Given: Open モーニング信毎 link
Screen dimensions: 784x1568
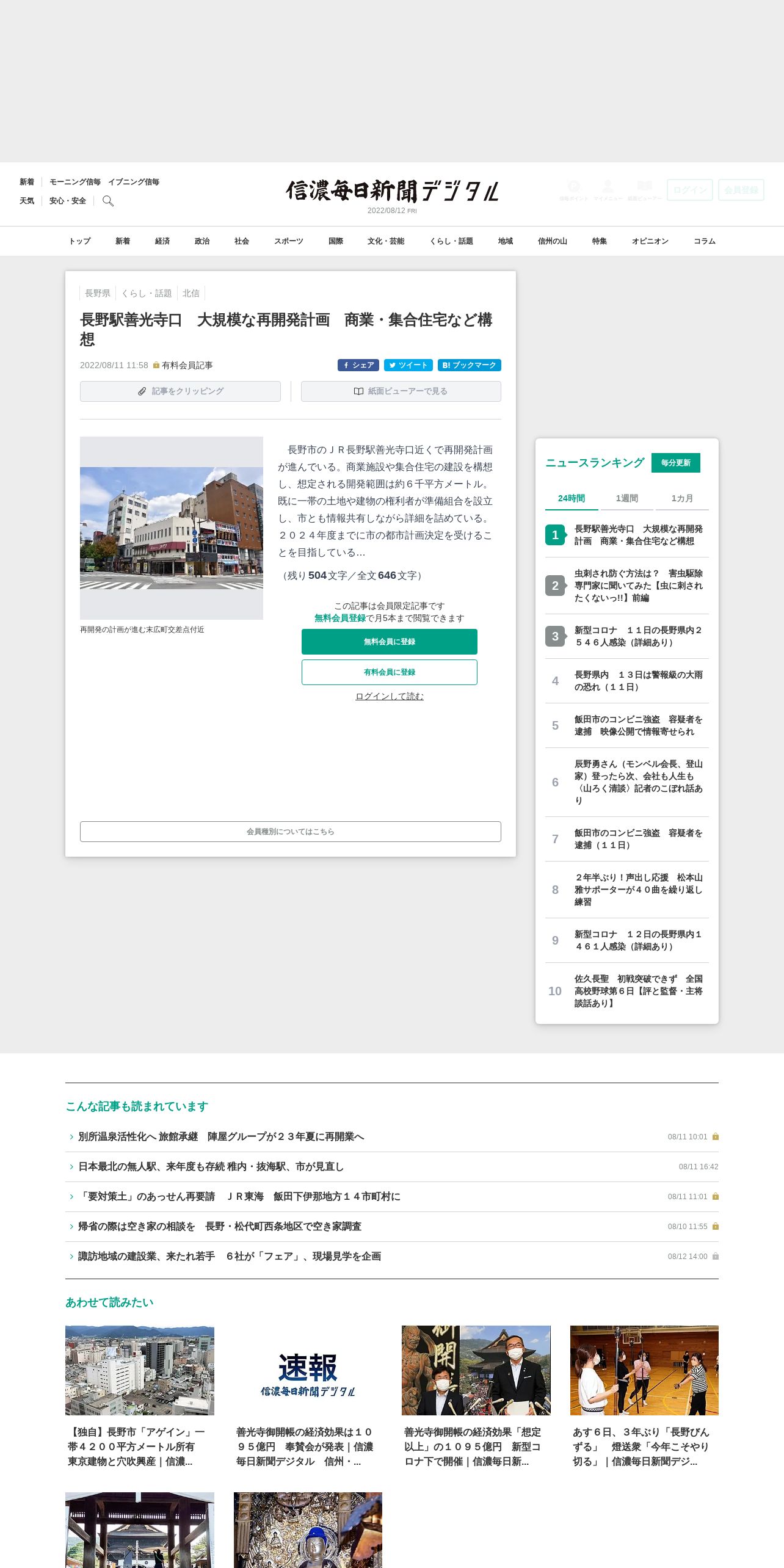Looking at the screenshot, I should 75,182.
